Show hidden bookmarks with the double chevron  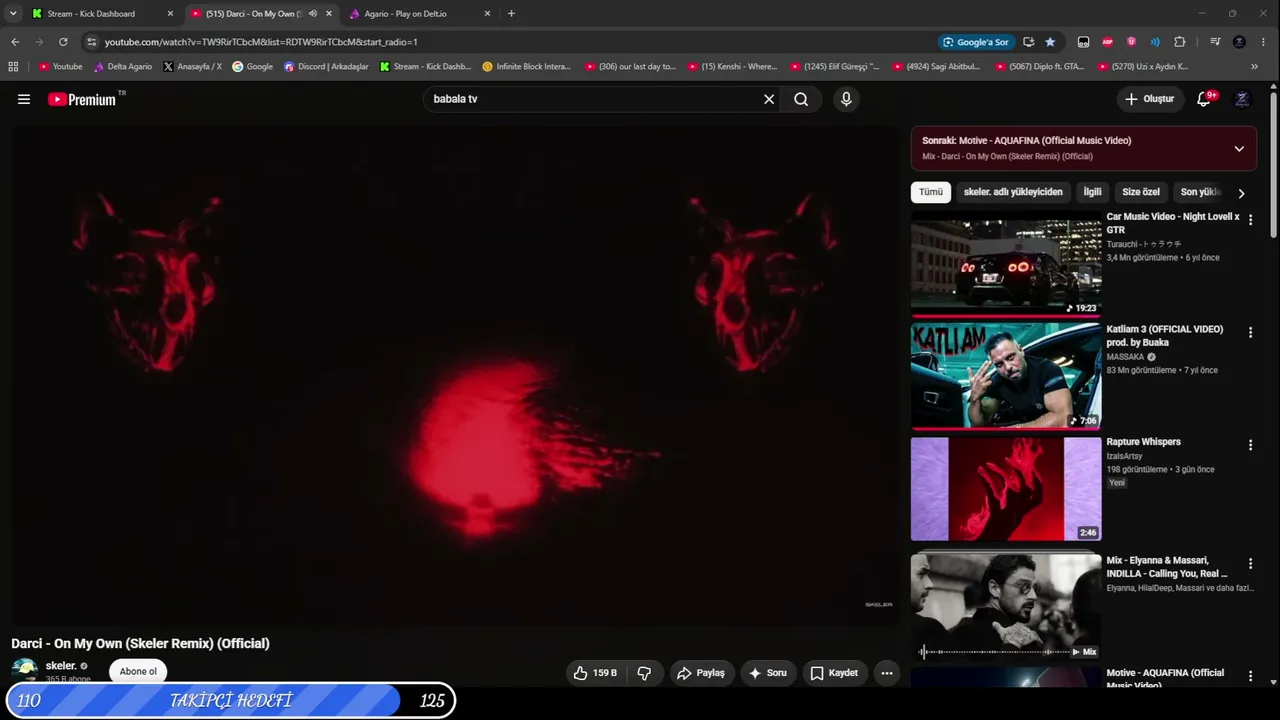pos(1254,67)
